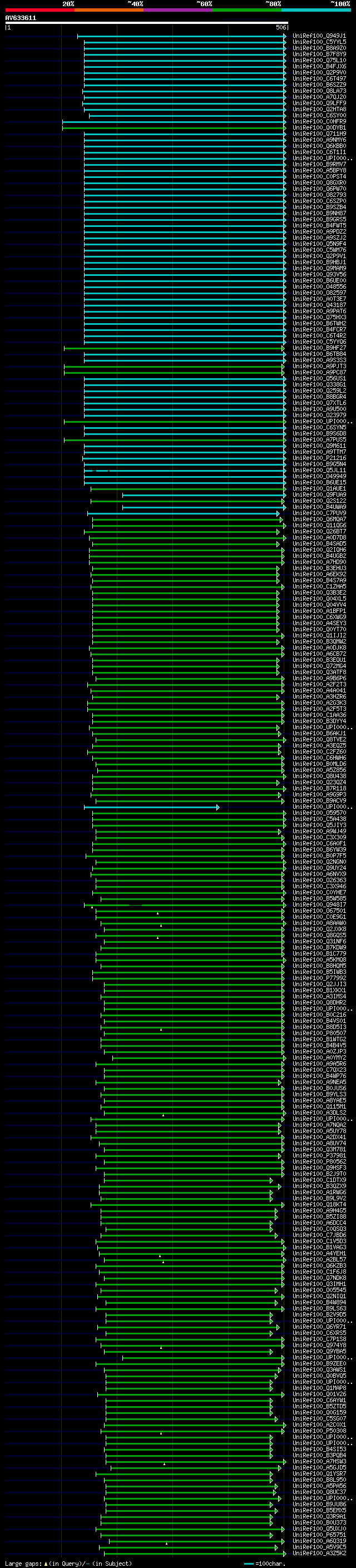This screenshot has height=1568, width=356.
Task: Select the UniRef100_C6HWH6 label
Action: click(x=319, y=758)
